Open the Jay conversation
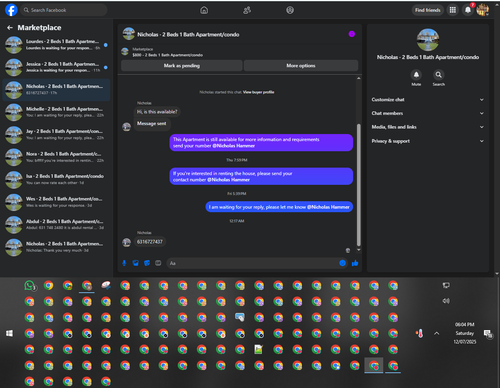 [57, 134]
